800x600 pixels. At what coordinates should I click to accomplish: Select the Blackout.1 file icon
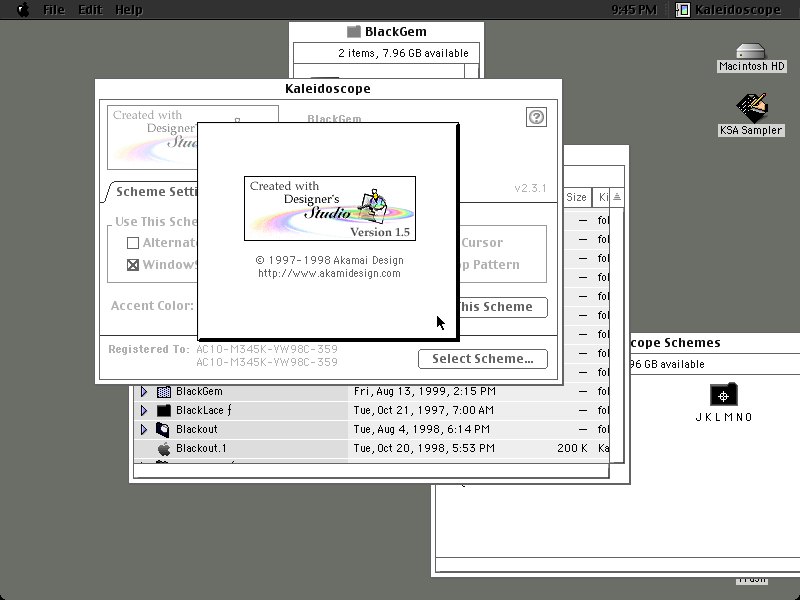(x=164, y=448)
